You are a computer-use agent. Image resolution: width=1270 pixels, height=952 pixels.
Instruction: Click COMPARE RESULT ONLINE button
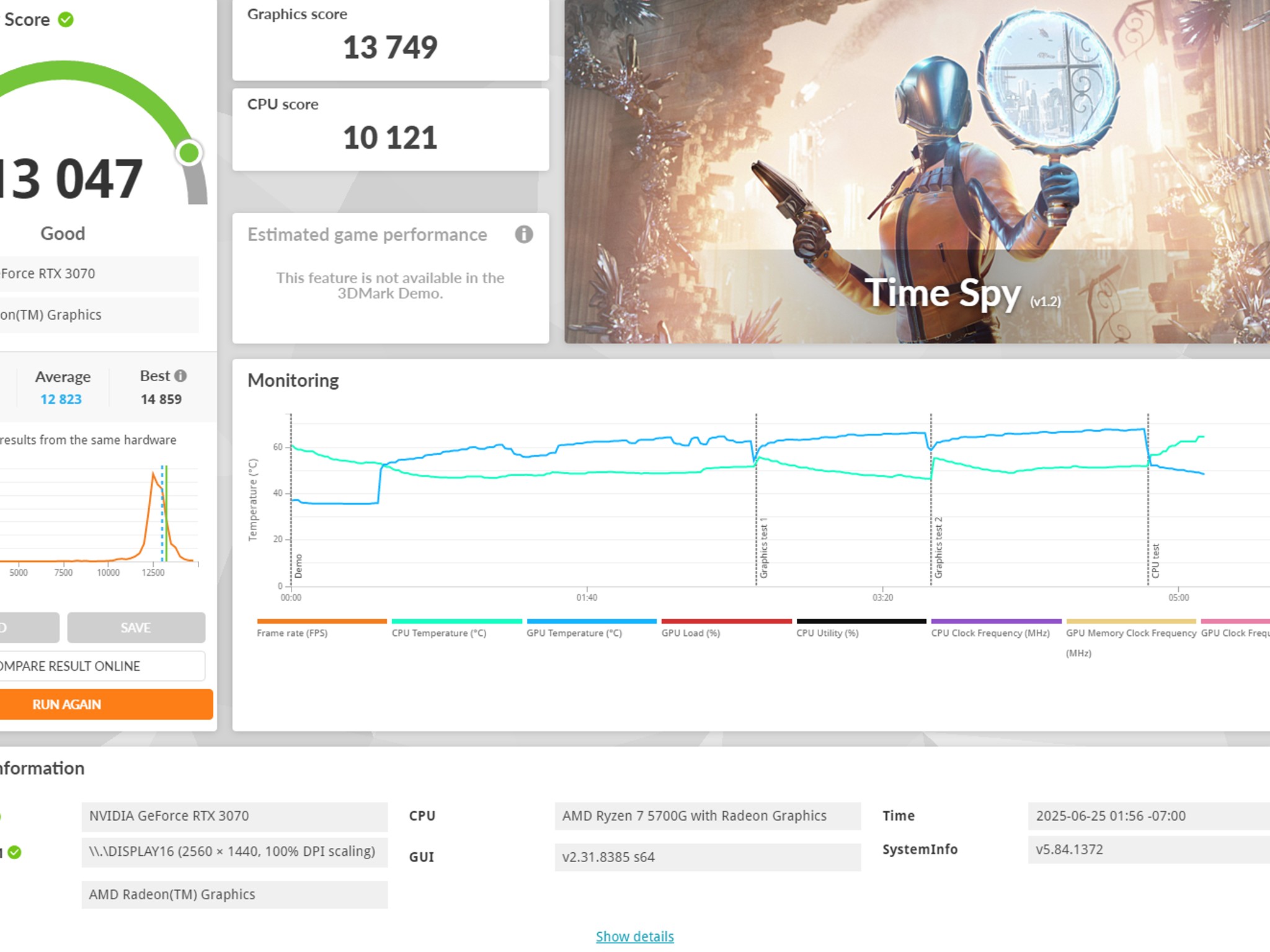coord(102,666)
